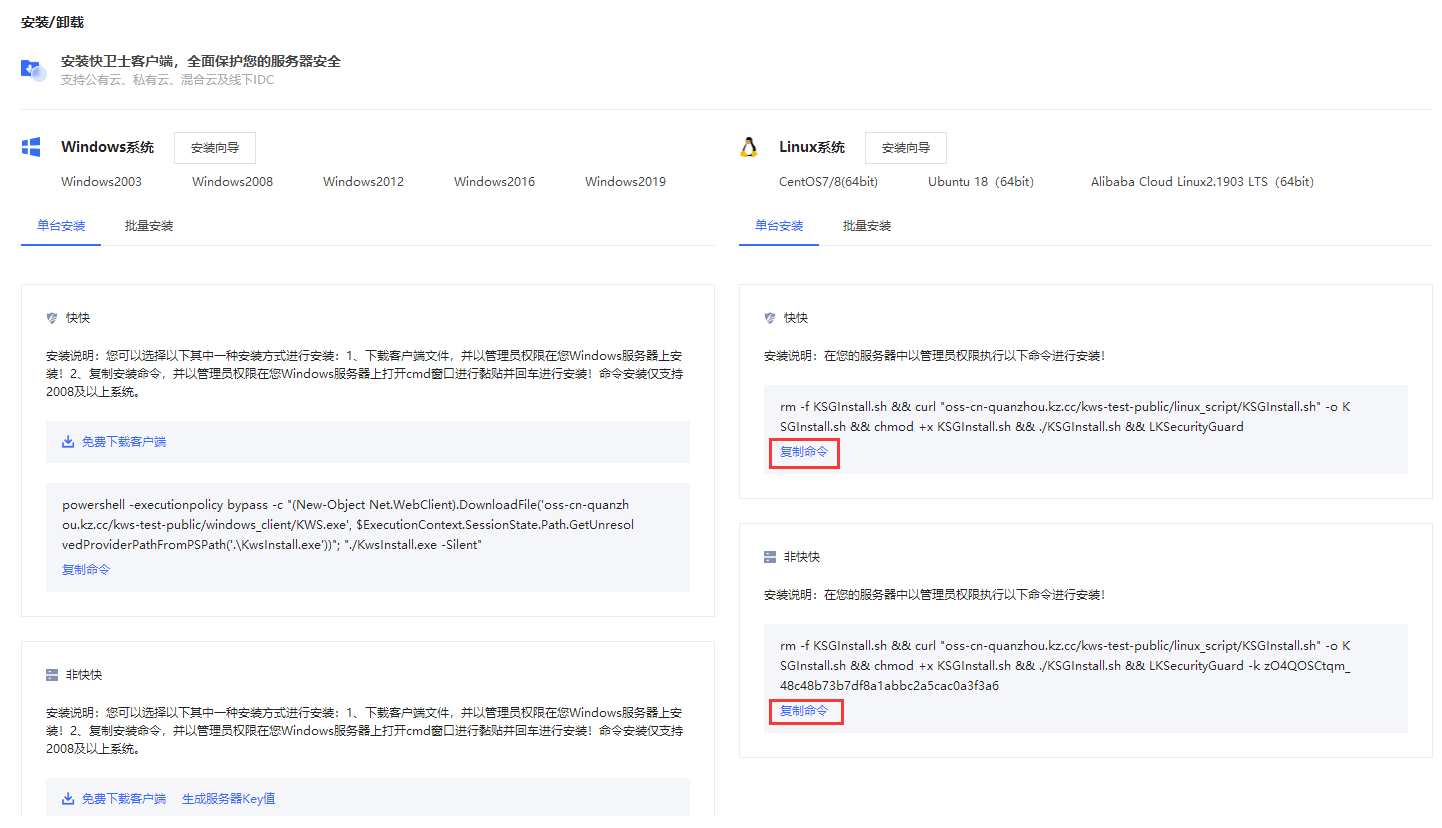Click 复制命令 in the Linux 快快 section
This screenshot has width=1442, height=828.
804,452
